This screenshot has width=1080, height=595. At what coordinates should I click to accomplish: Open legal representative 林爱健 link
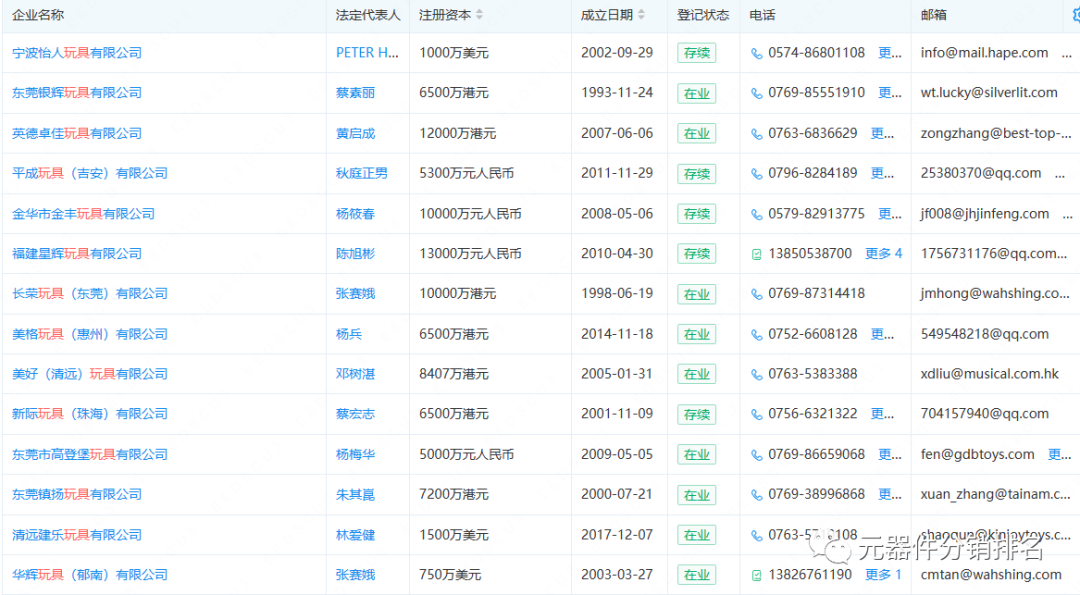[x=355, y=536]
